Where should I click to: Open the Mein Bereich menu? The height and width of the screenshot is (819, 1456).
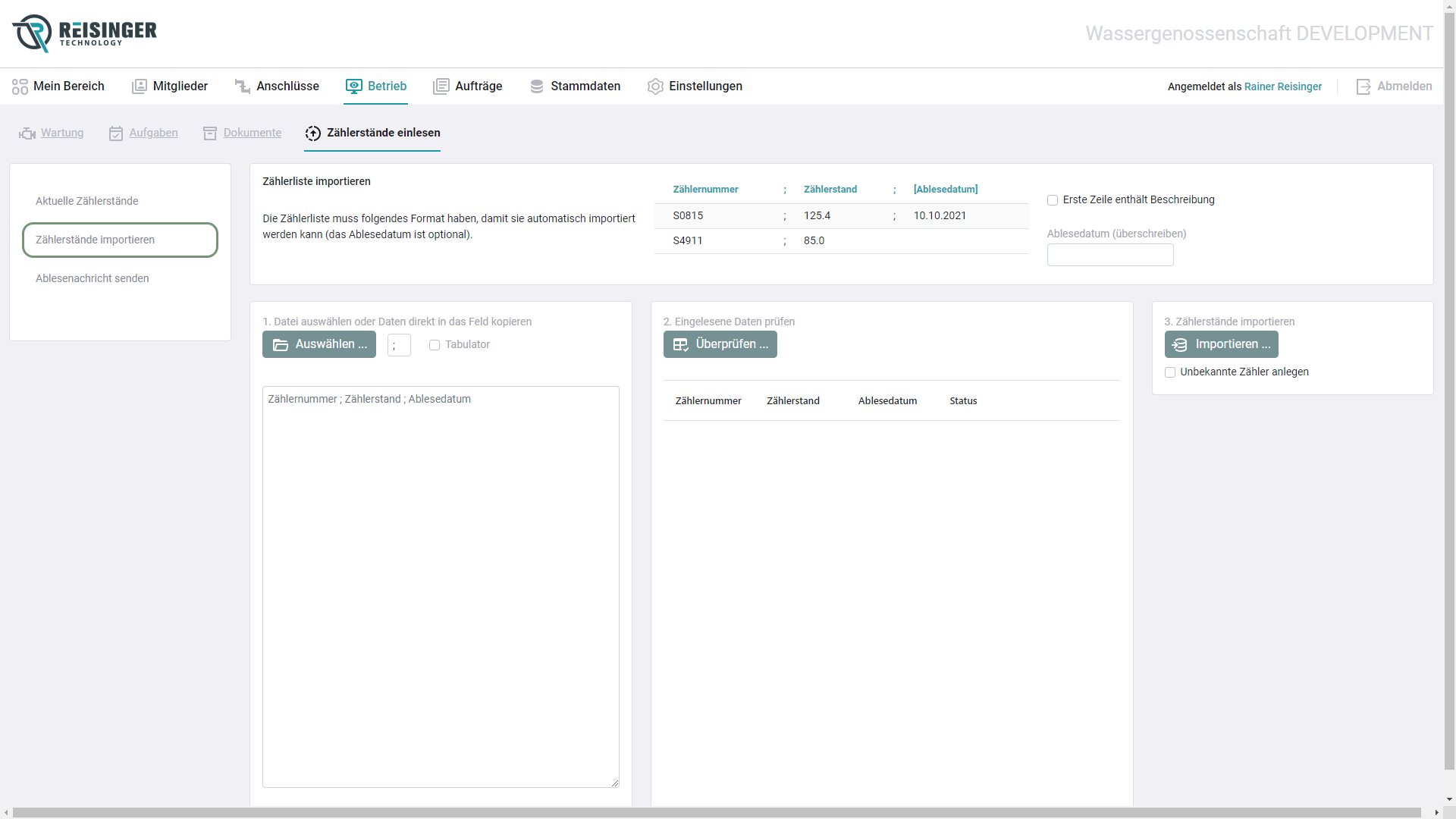coord(58,86)
